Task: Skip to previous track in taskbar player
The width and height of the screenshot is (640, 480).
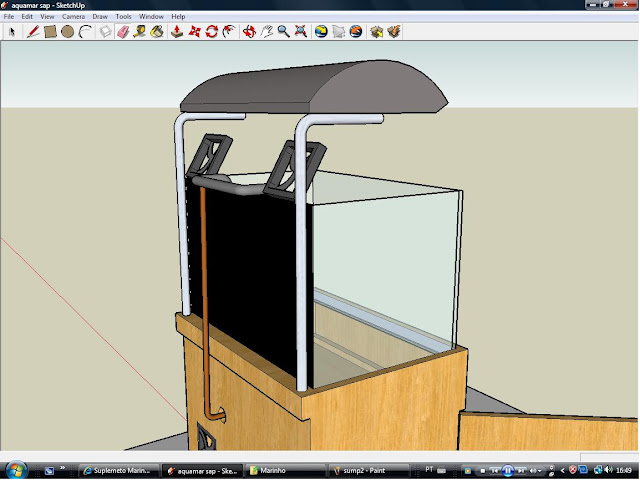Action: [x=495, y=471]
